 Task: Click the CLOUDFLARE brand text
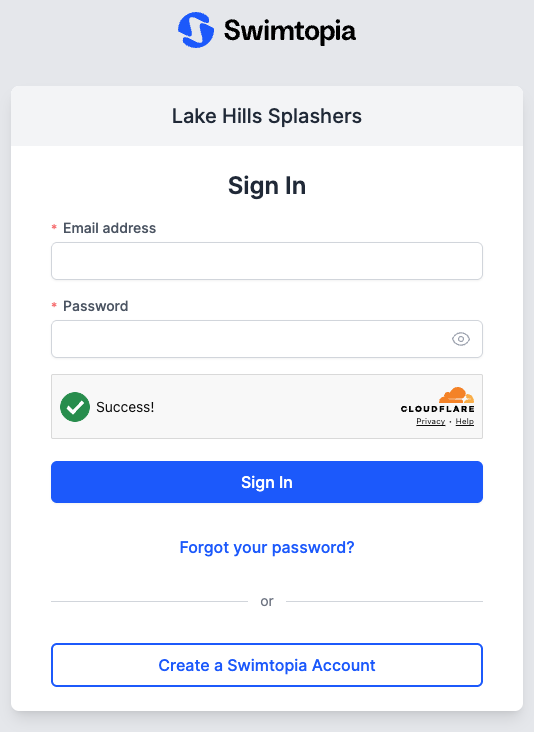pyautogui.click(x=438, y=409)
